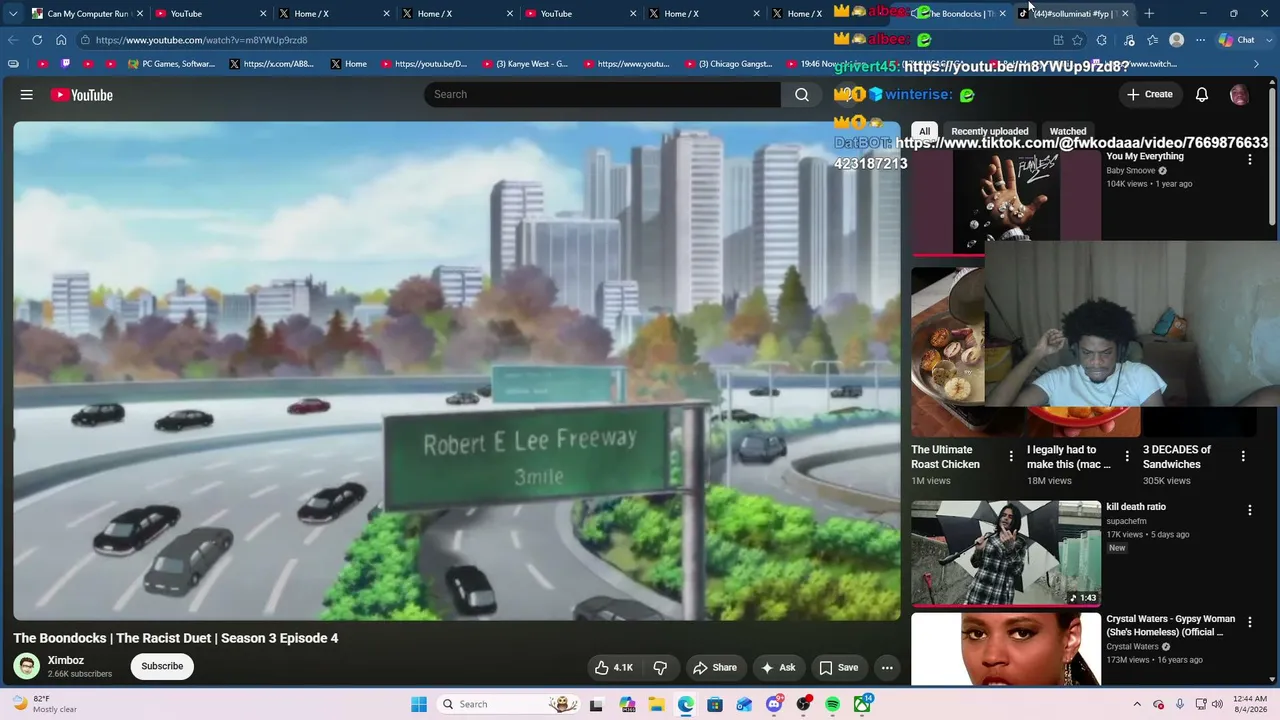Screen dimensions: 1280x720
Task: Open YouTube notifications bell
Action: click(1202, 94)
